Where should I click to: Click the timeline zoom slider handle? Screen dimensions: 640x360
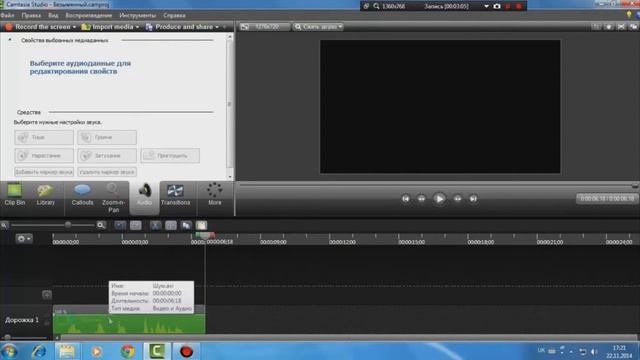tap(68, 225)
